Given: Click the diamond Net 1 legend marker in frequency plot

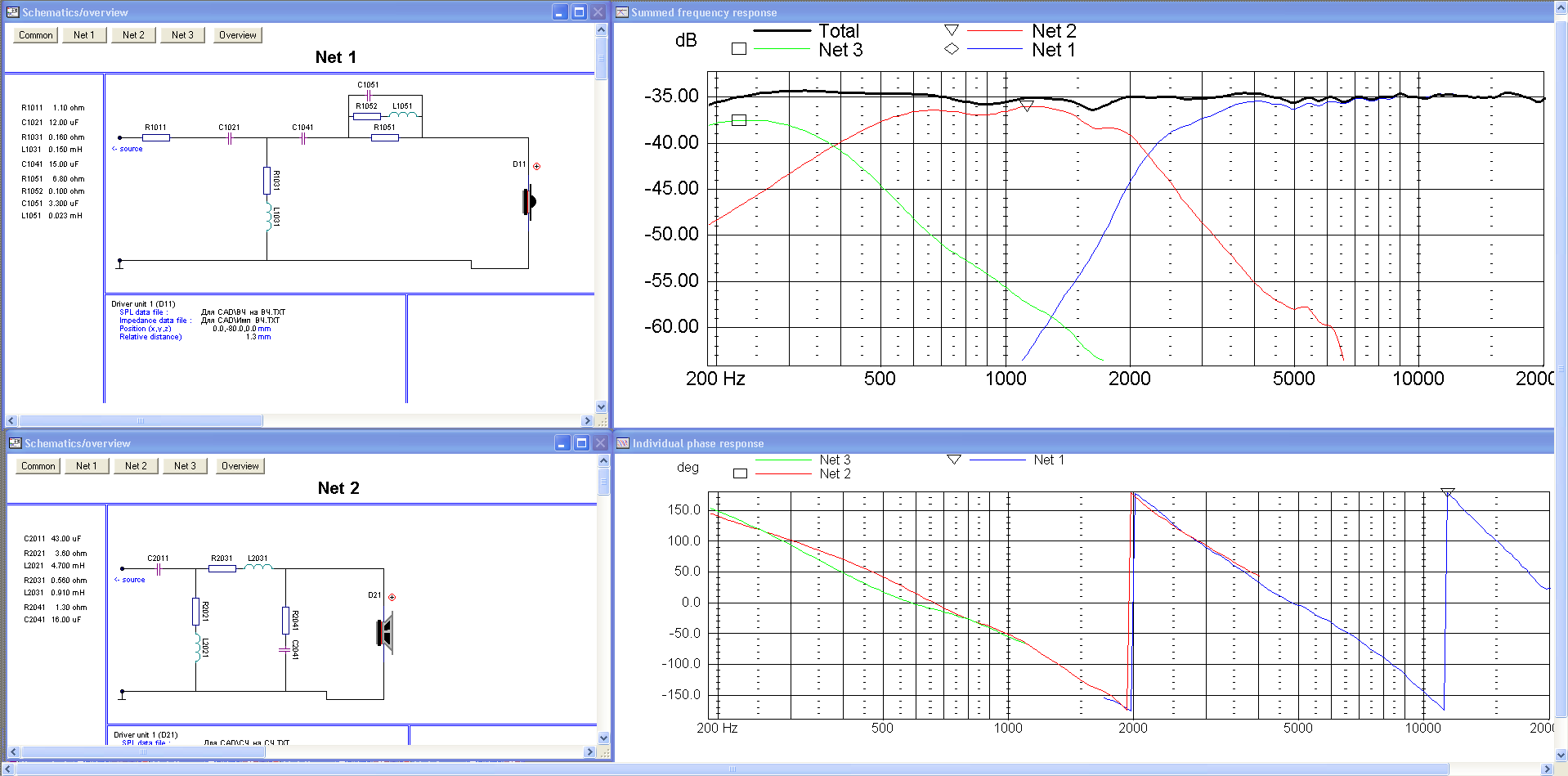Looking at the screenshot, I should pos(951,49).
